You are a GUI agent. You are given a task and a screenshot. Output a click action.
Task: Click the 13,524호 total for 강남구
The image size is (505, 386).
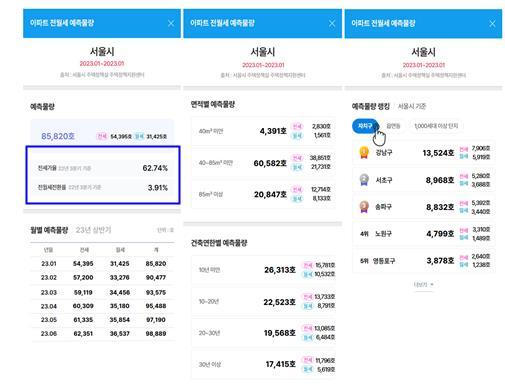(438, 153)
